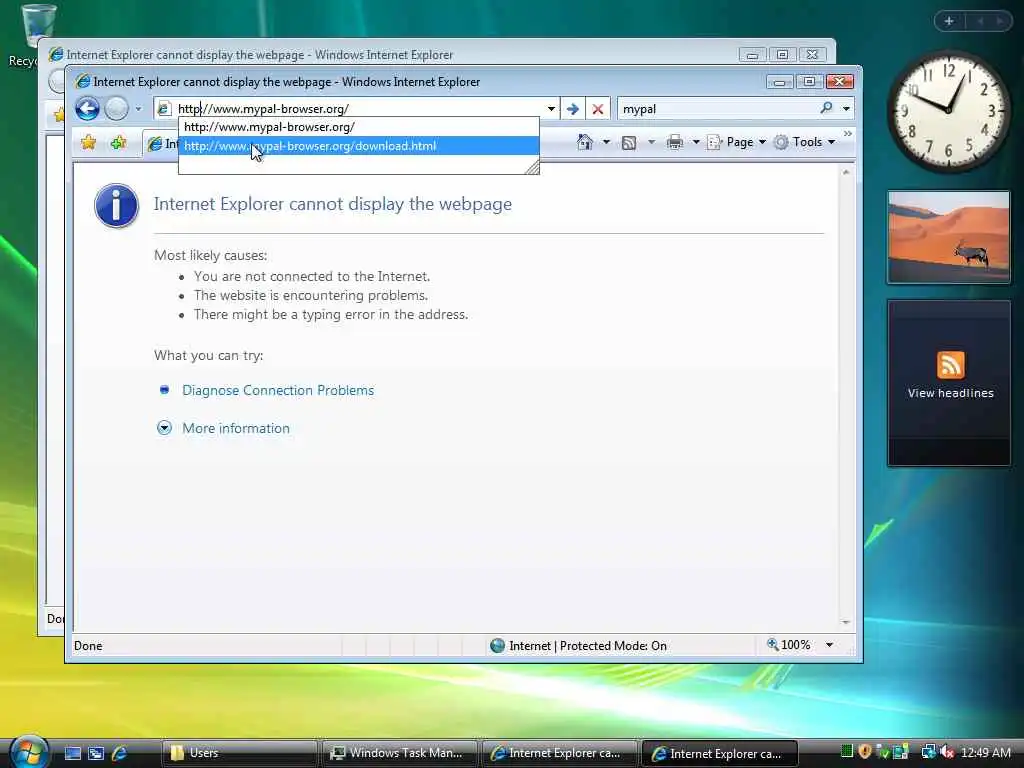Click Switch between windows quick launch icon
The width and height of the screenshot is (1024, 768).
click(x=96, y=753)
